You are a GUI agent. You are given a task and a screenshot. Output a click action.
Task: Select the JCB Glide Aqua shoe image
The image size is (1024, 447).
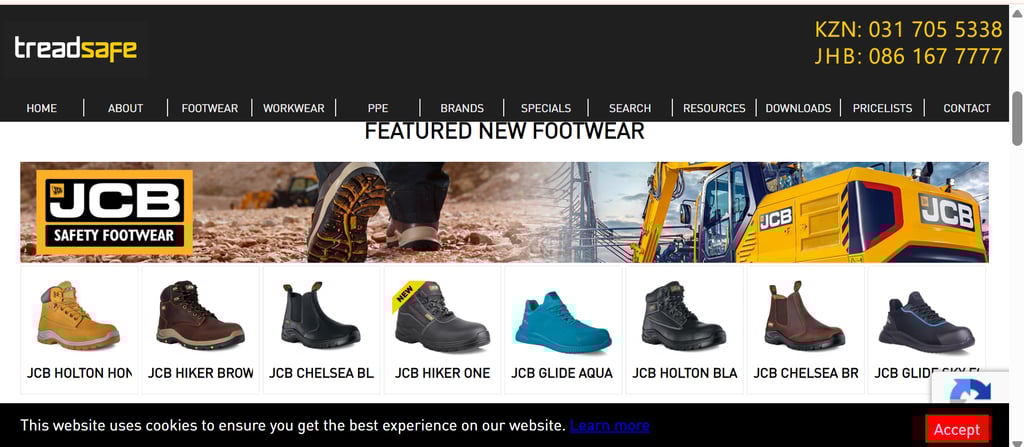tap(563, 322)
